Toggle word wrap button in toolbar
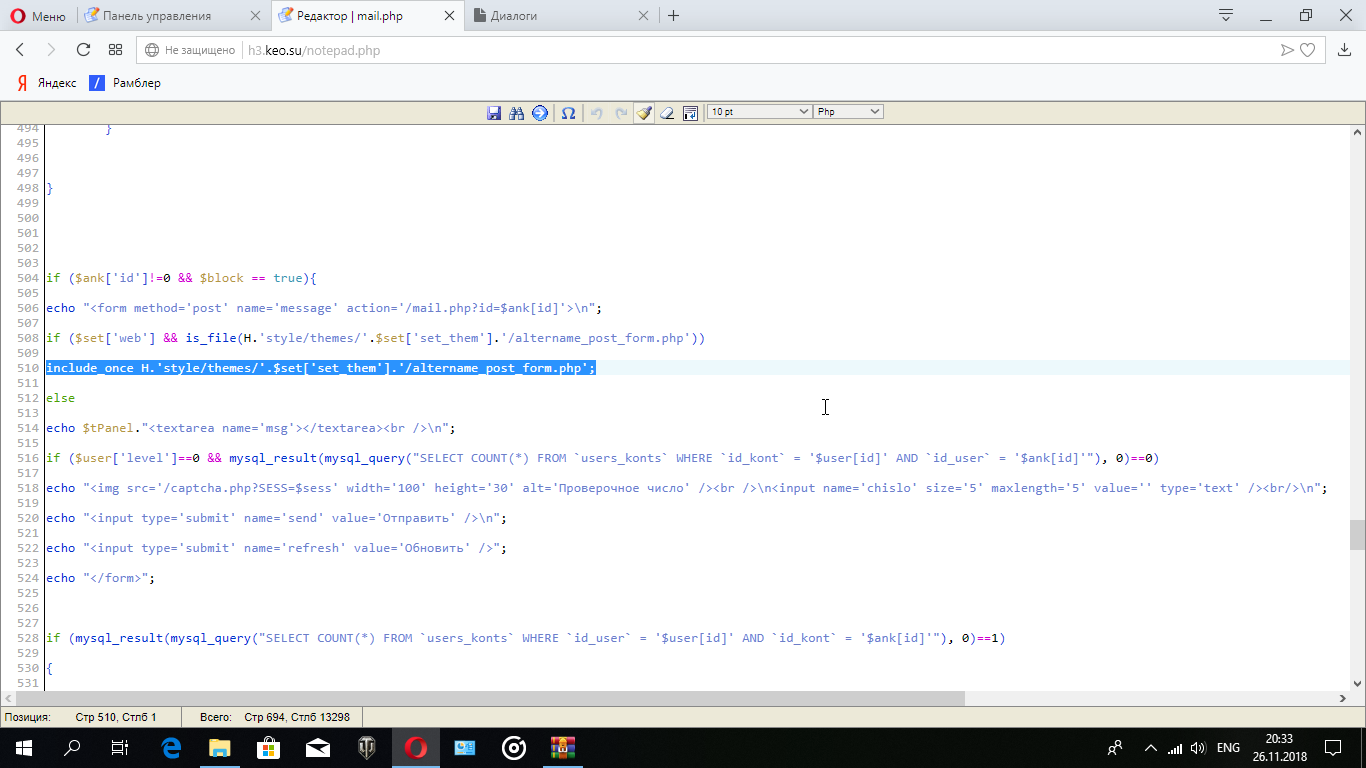The width and height of the screenshot is (1366, 768). 690,113
